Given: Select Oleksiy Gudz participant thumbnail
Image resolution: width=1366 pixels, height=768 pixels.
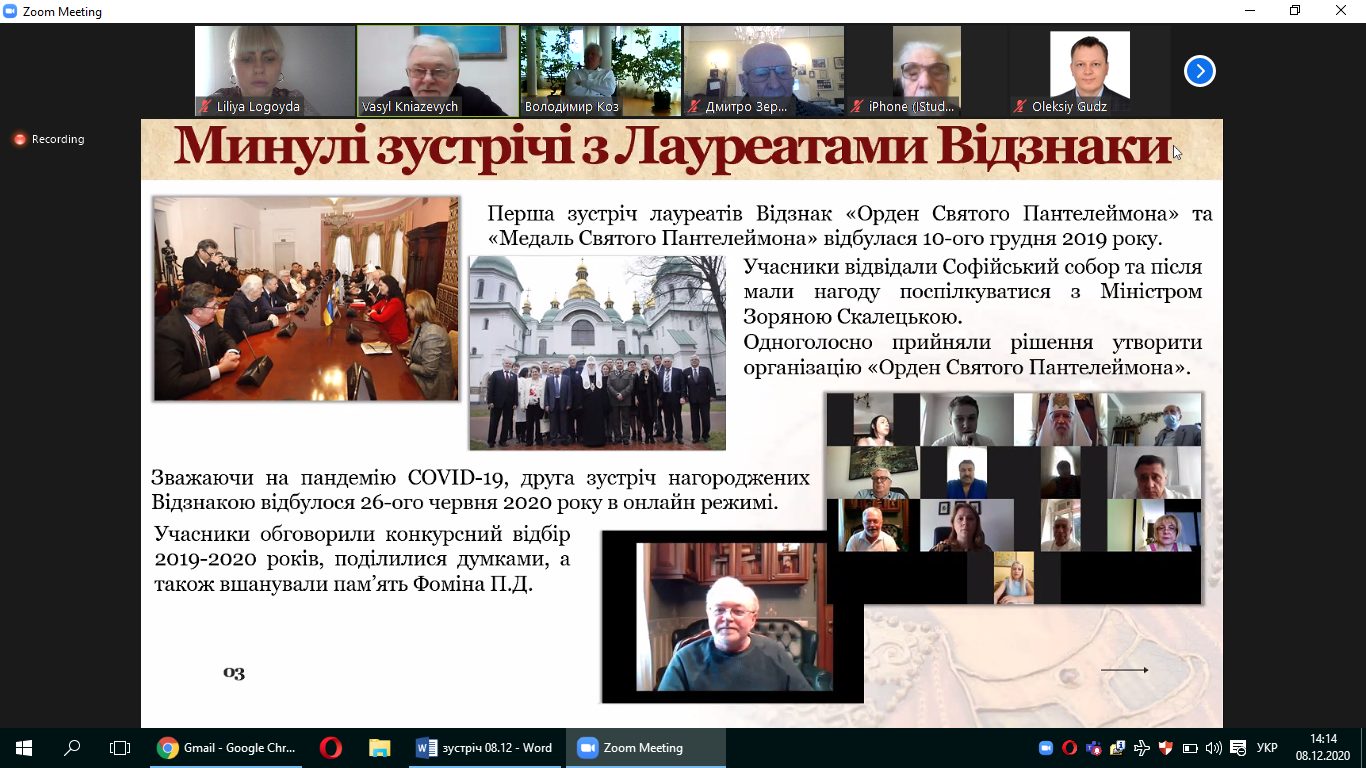Looking at the screenshot, I should pos(1089,71).
